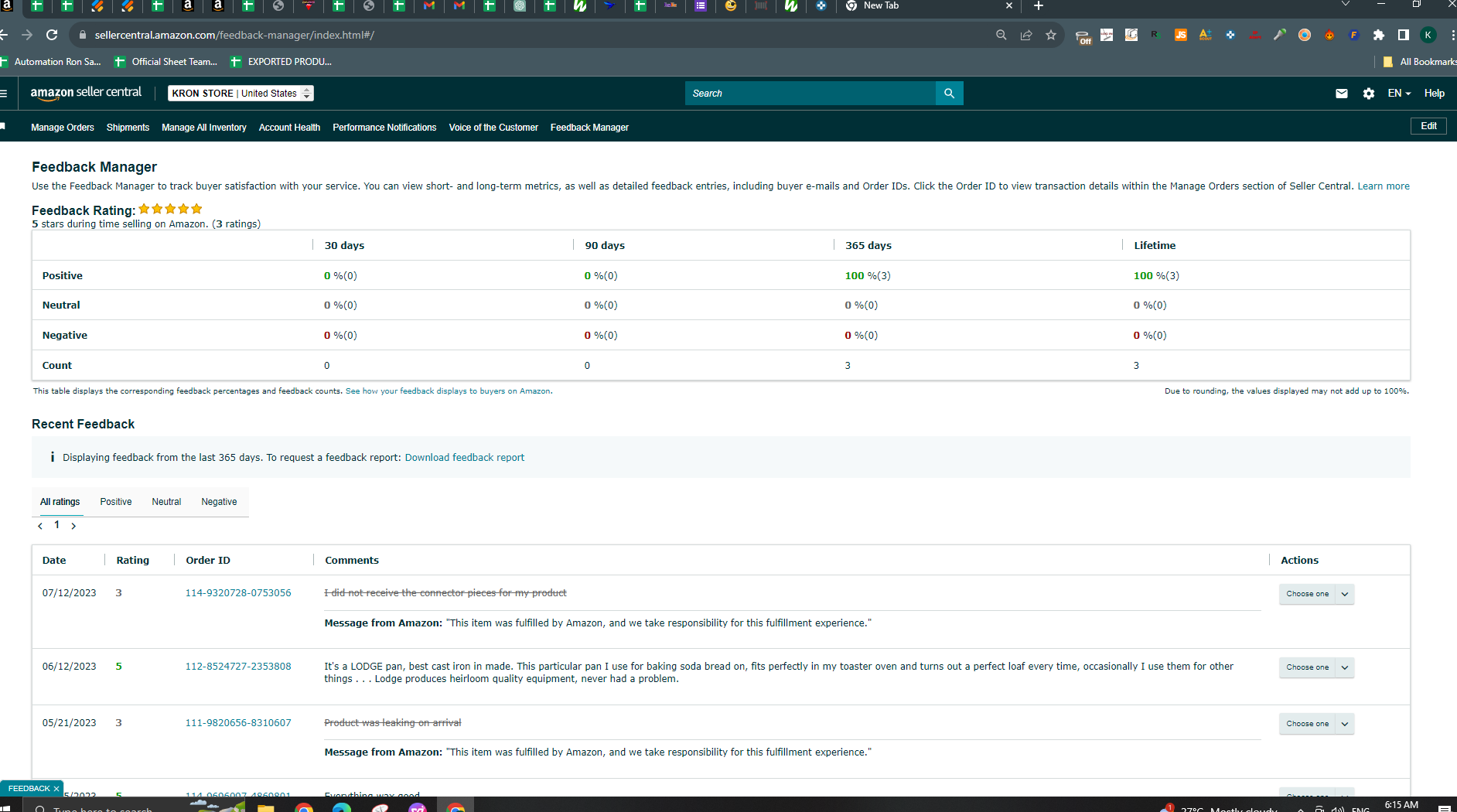
Task: Open order ID 114-9320728-0753056
Action: pyautogui.click(x=238, y=593)
